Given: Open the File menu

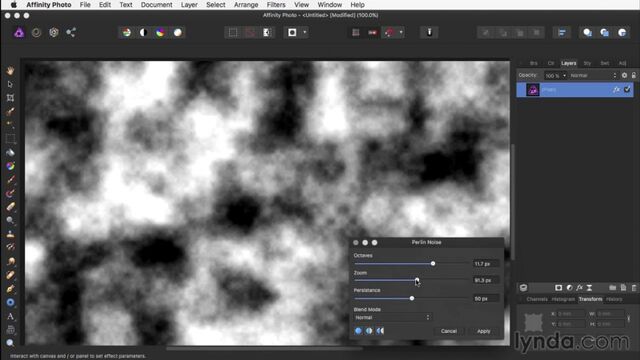Looking at the screenshot, I should 85,5.
